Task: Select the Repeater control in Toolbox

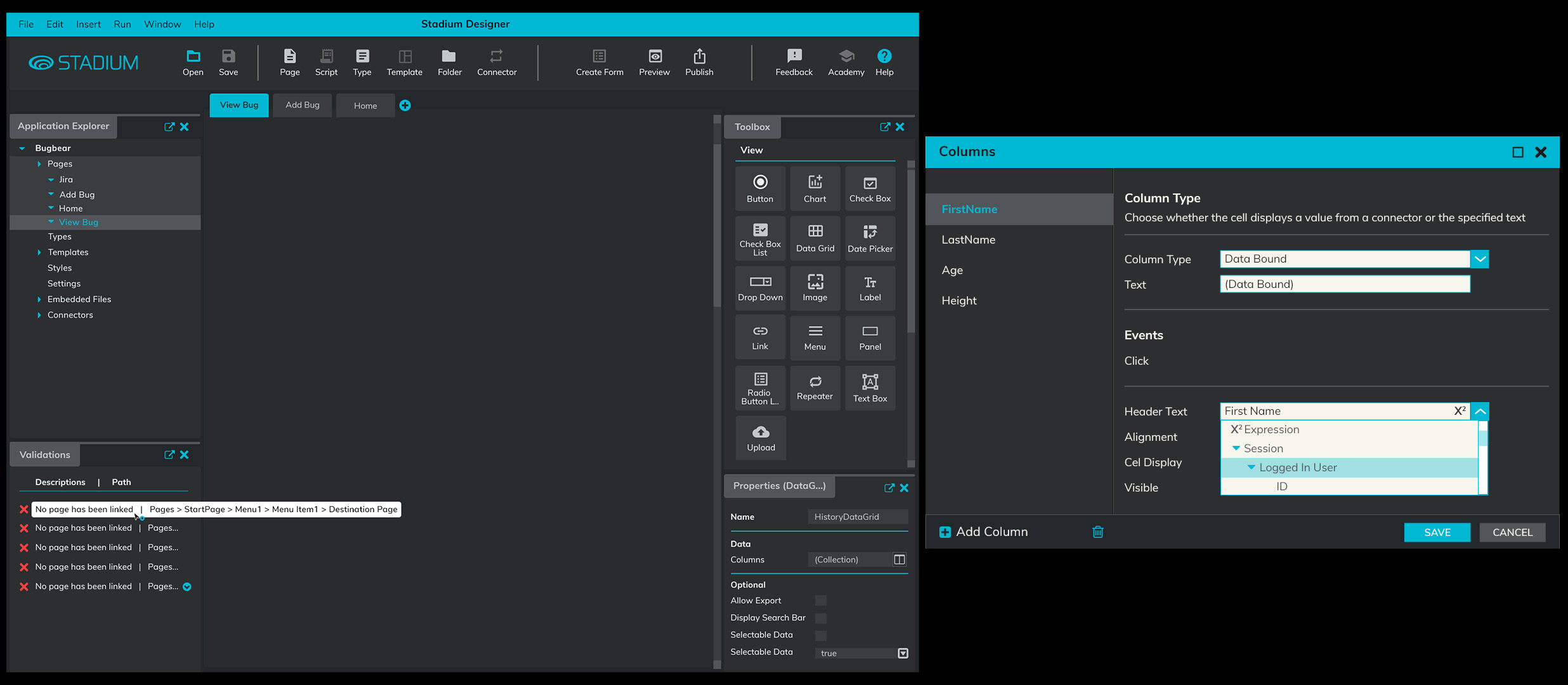Action: coord(815,388)
